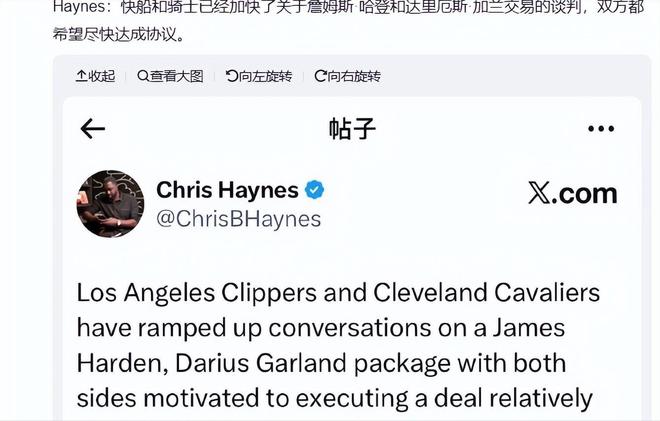
Task: Click the clockwise rotate icon beside 向右旋转
Action: click(320, 76)
